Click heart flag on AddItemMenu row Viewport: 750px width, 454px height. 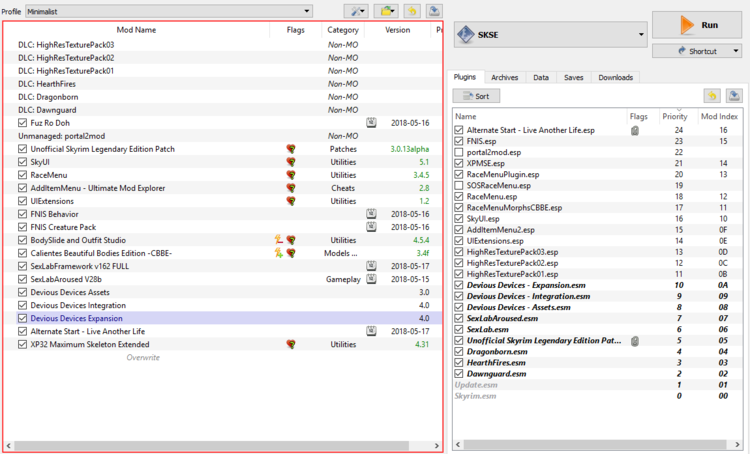[291, 188]
